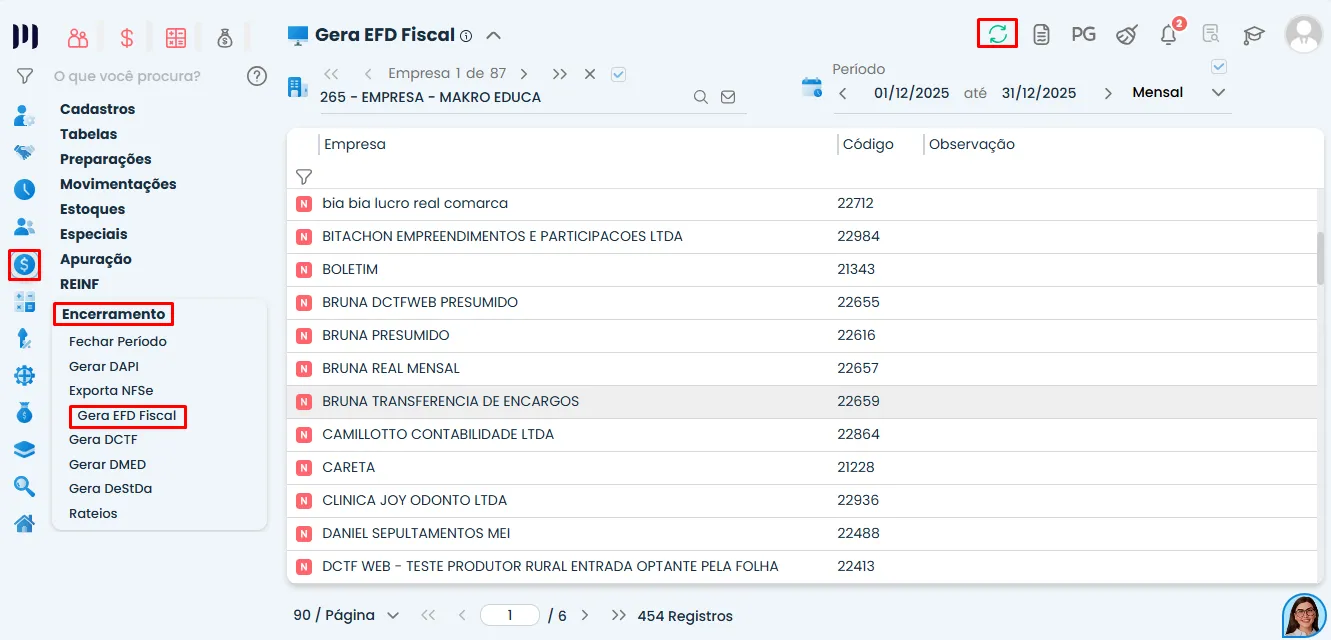The height and width of the screenshot is (640, 1331).
Task: Click the PG button in the top toolbar
Action: pyautogui.click(x=1083, y=35)
